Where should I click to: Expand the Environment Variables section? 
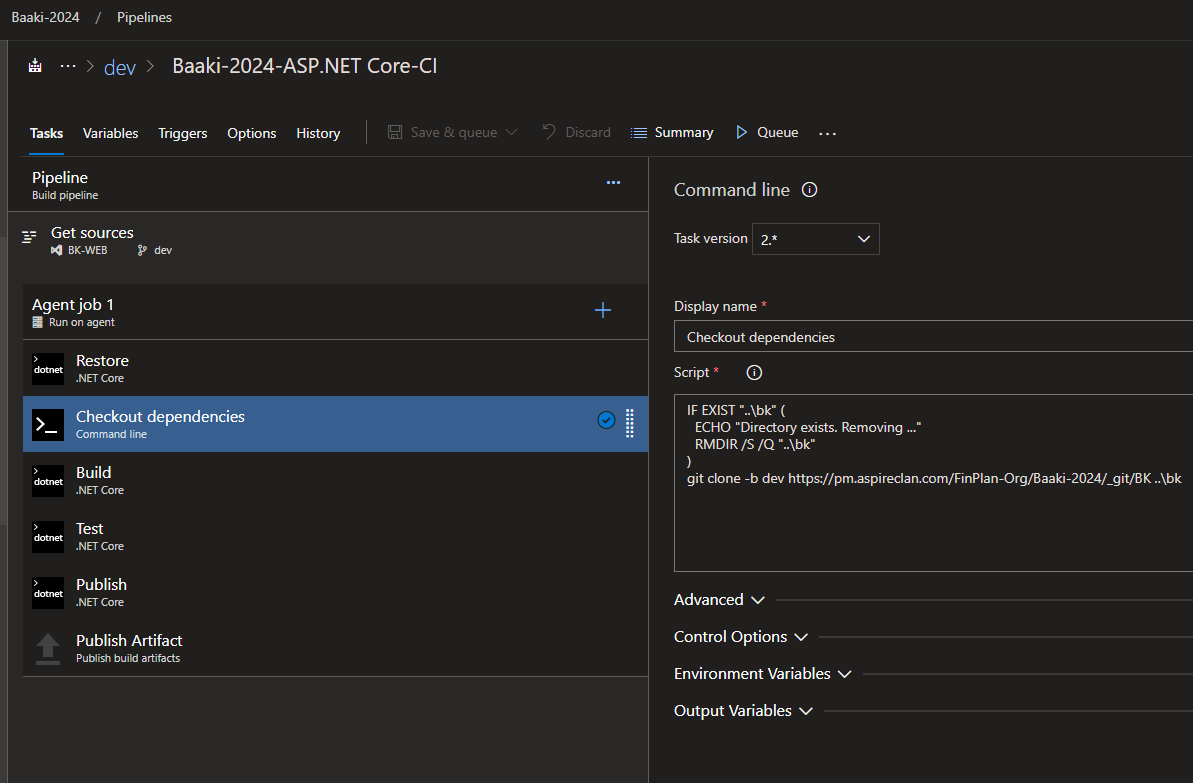(x=762, y=673)
